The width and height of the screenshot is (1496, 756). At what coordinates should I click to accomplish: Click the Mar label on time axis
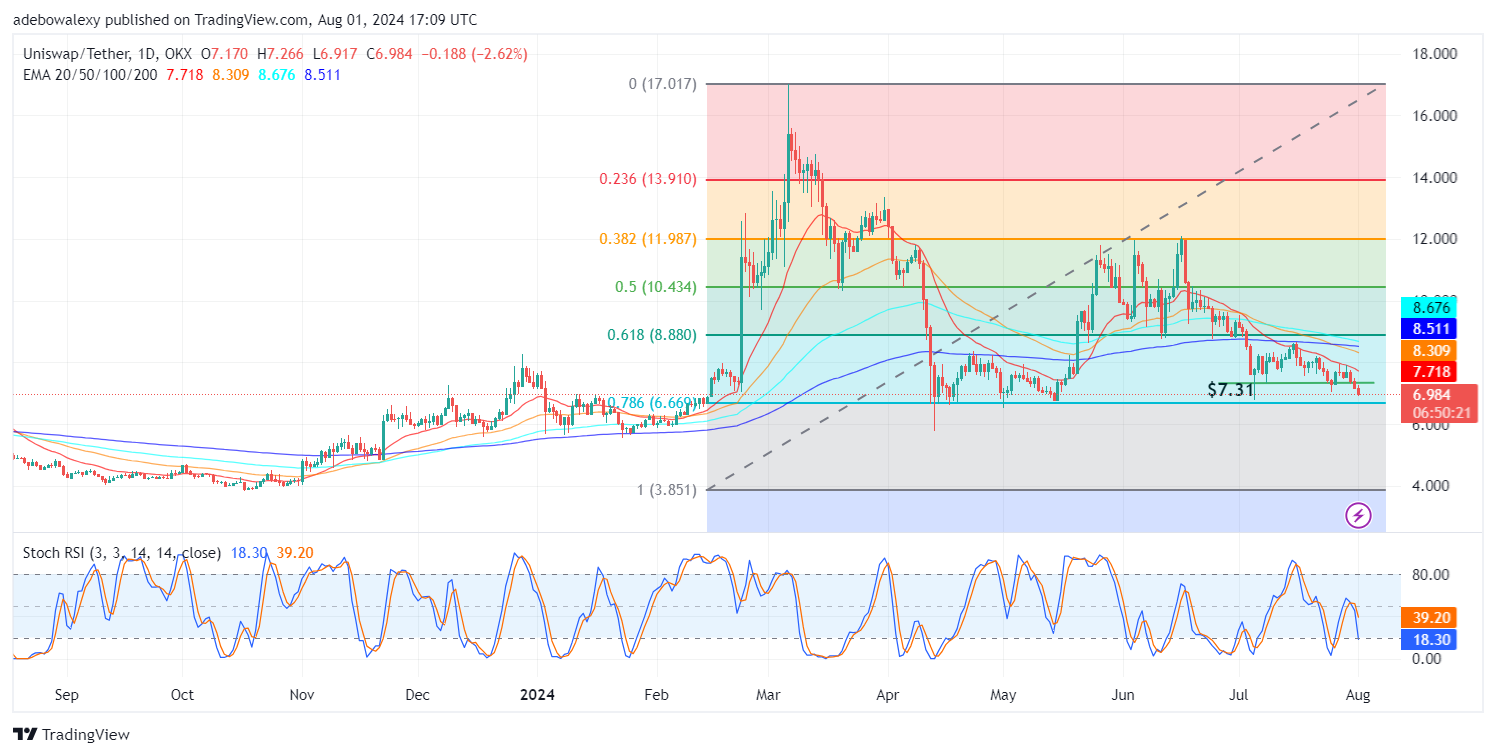coord(768,694)
